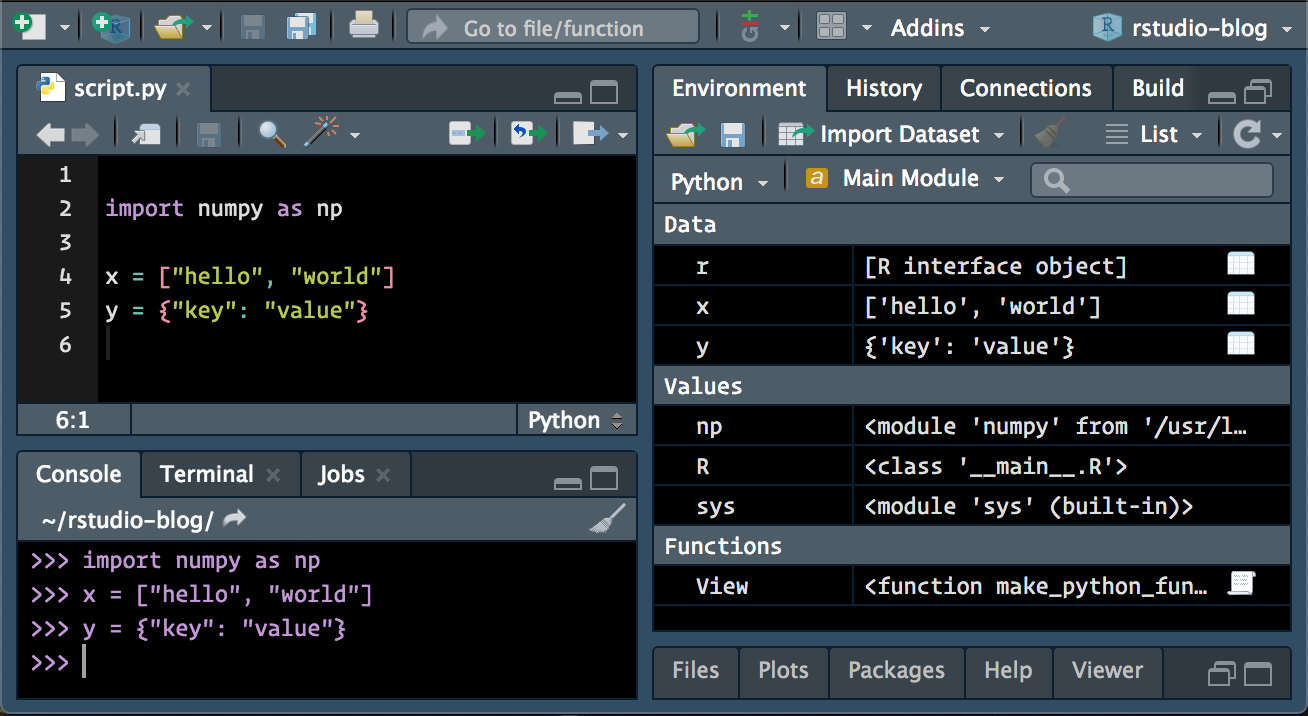Clear the environment using the broom icon
Viewport: 1308px width, 716px height.
1046,133
